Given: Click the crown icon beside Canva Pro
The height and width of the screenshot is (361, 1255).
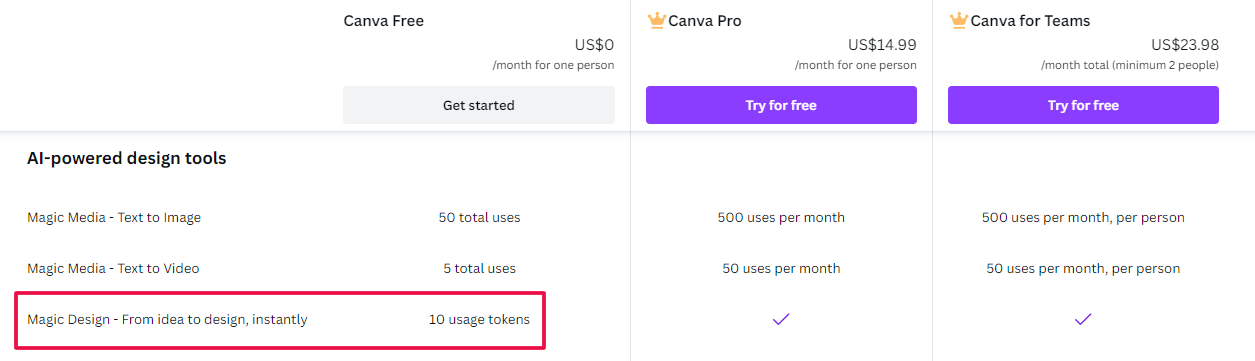Looking at the screenshot, I should (x=656, y=20).
